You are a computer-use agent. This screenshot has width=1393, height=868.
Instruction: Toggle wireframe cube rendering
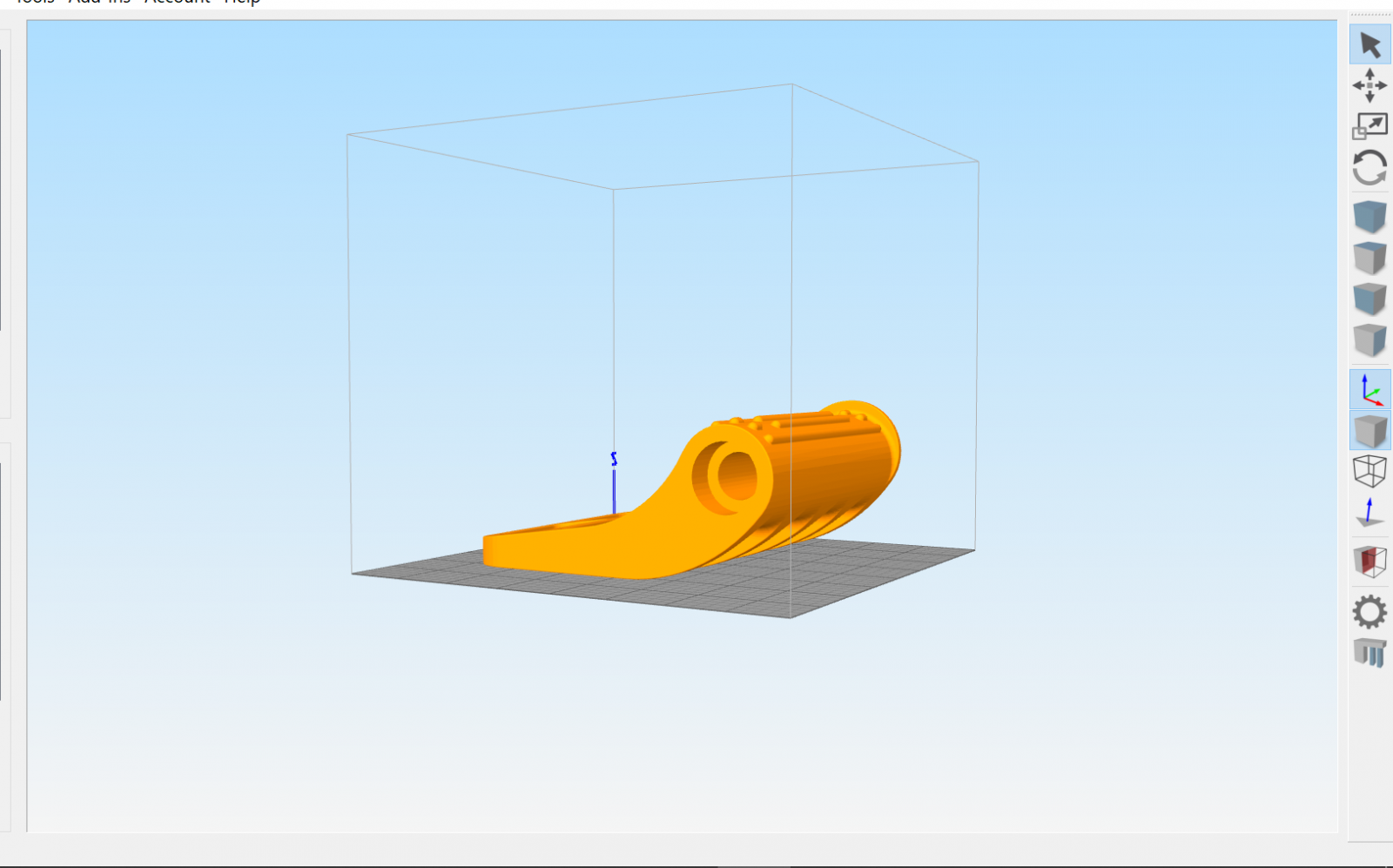(1369, 471)
